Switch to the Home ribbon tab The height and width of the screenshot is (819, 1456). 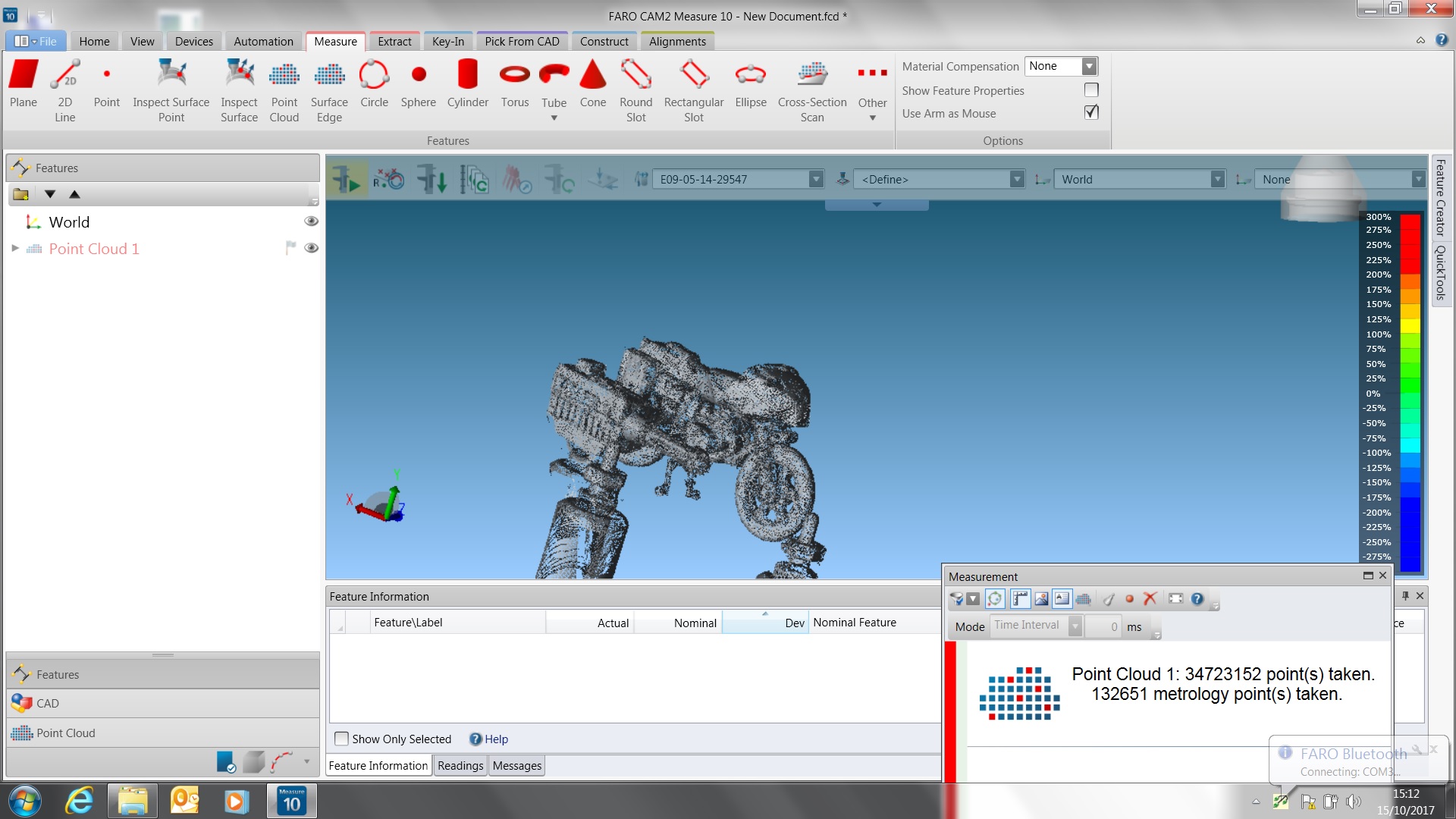pos(94,42)
